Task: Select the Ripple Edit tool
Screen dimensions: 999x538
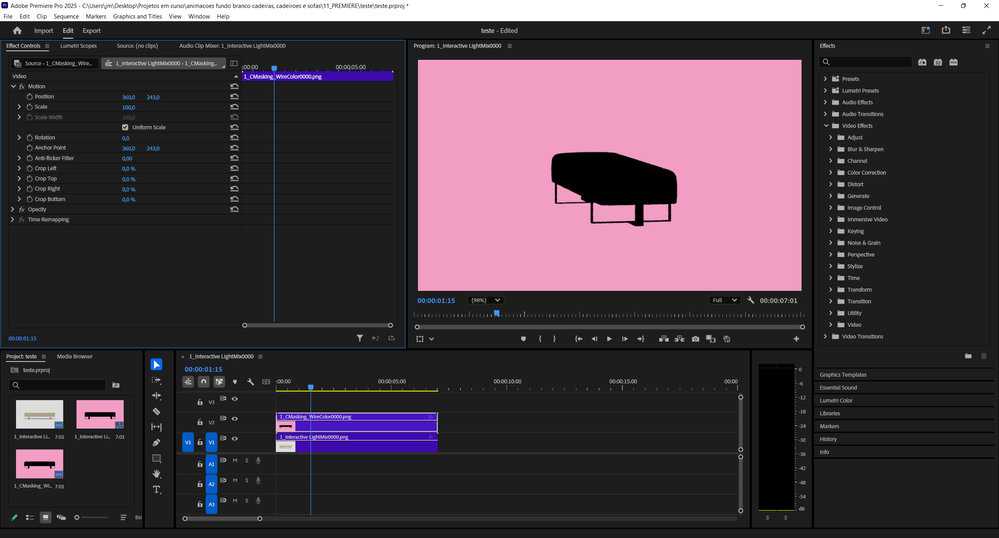Action: [156, 396]
